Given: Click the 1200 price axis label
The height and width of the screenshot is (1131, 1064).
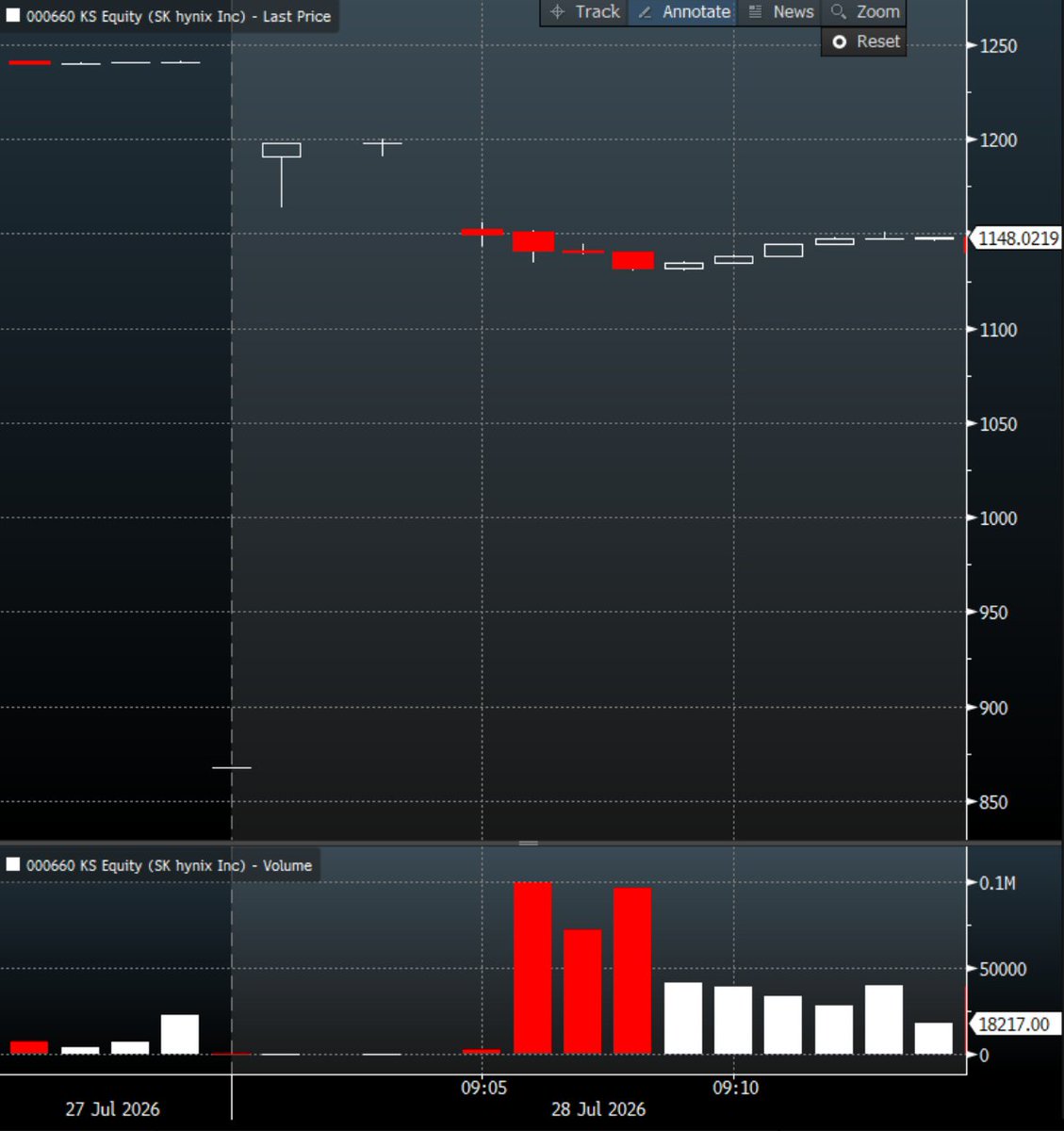Looking at the screenshot, I should [x=998, y=140].
